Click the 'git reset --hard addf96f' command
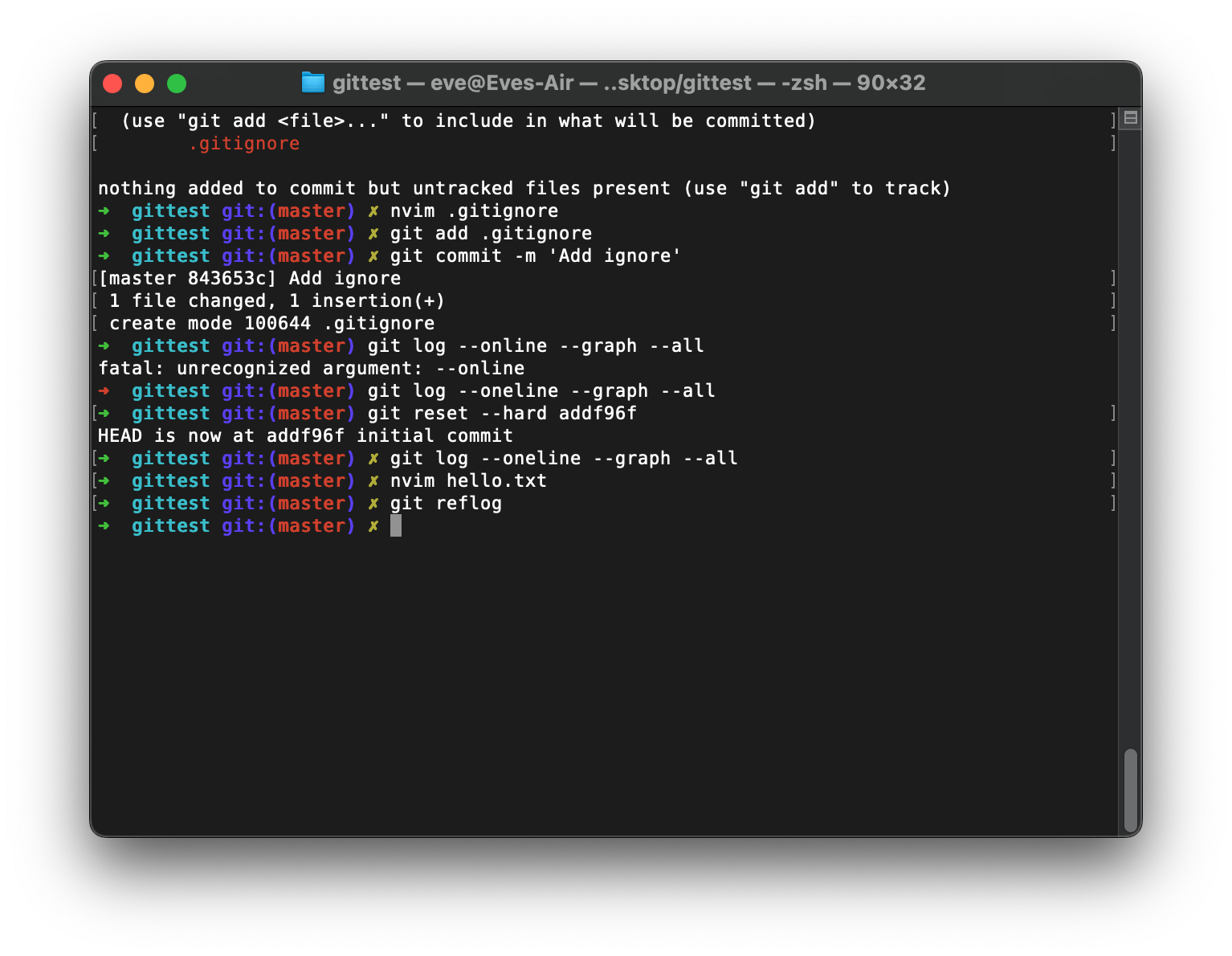The image size is (1232, 956). pyautogui.click(x=502, y=414)
